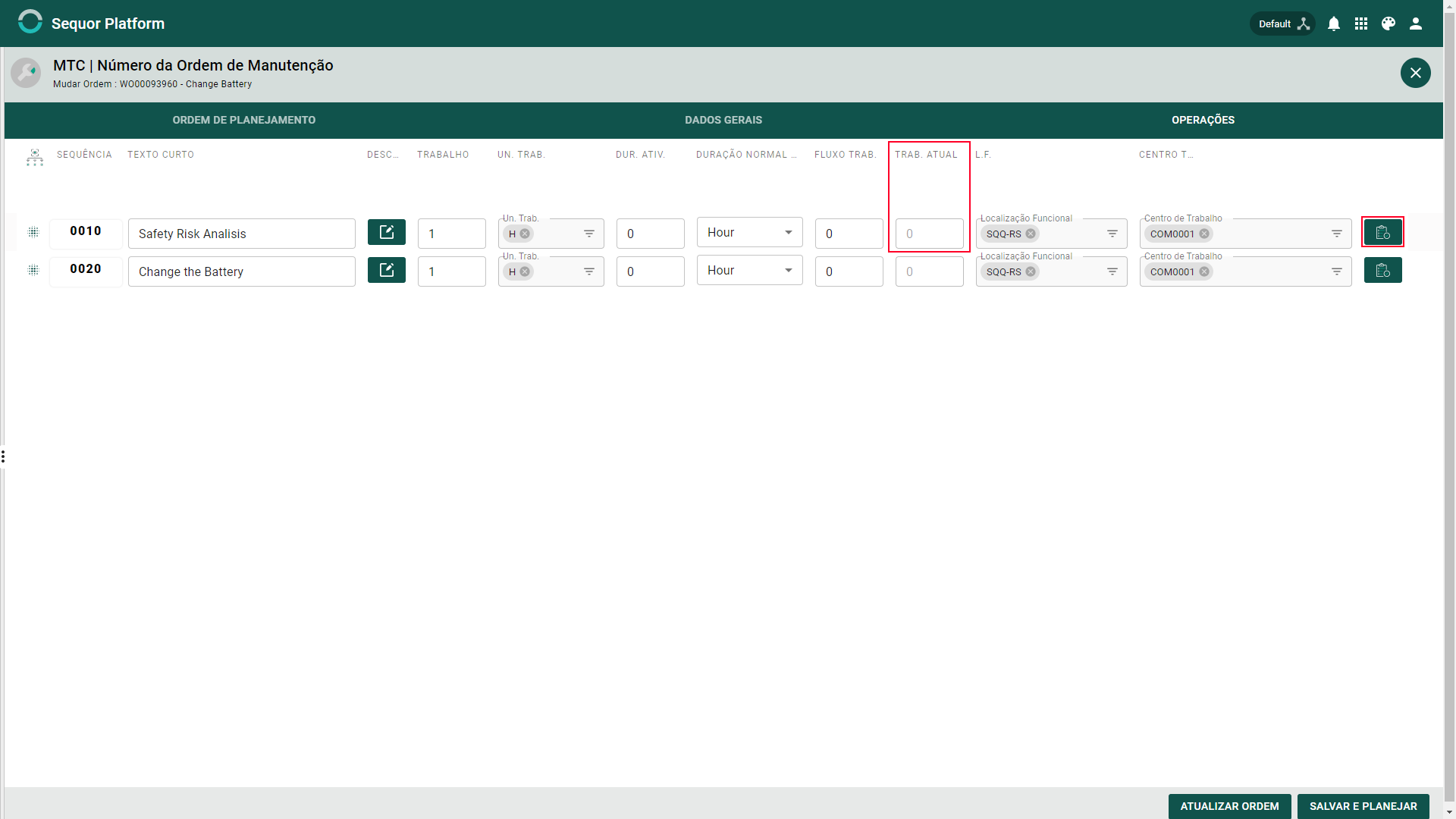Click Fluxo Trab. field in row 0020
The height and width of the screenshot is (819, 1456).
849,271
